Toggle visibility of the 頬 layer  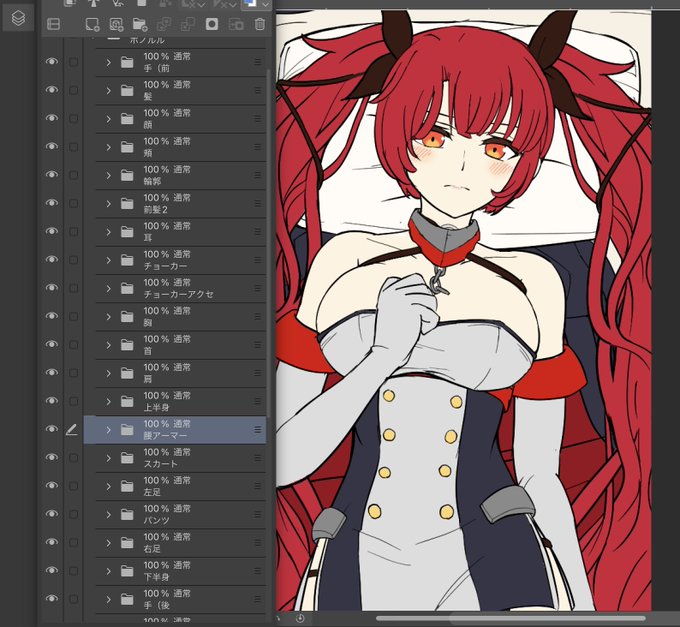52,146
